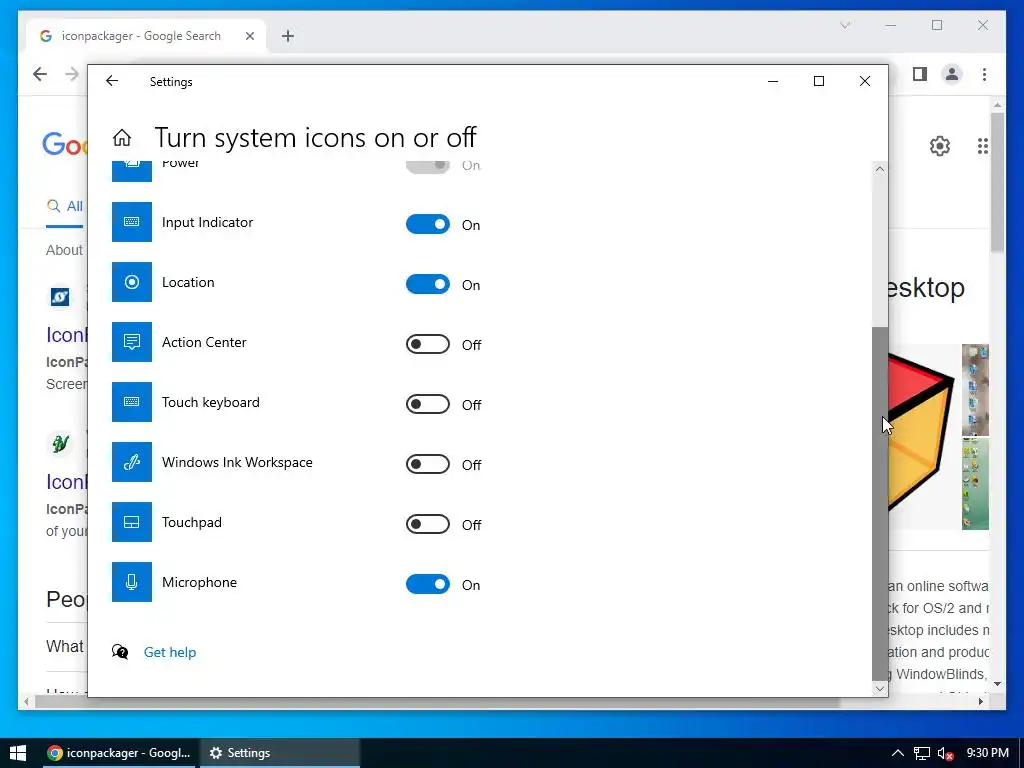Viewport: 1024px width, 768px height.
Task: Click the disabled Power toggle
Action: click(x=428, y=167)
